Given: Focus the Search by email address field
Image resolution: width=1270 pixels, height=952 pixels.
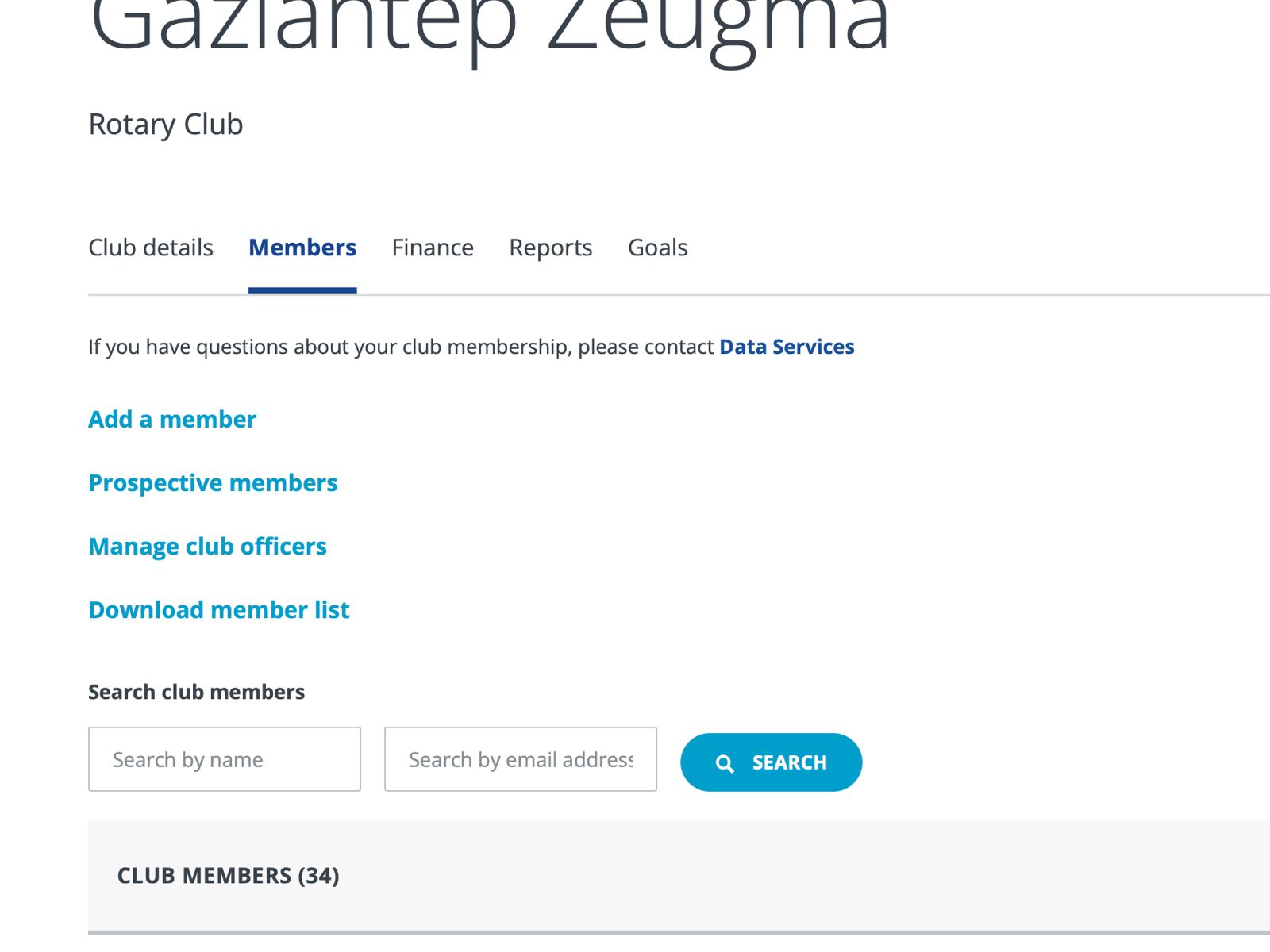Looking at the screenshot, I should coord(520,759).
